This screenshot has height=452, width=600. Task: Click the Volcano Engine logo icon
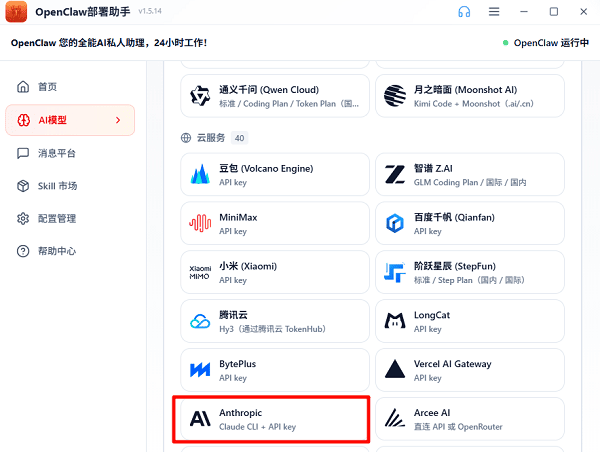click(x=200, y=175)
